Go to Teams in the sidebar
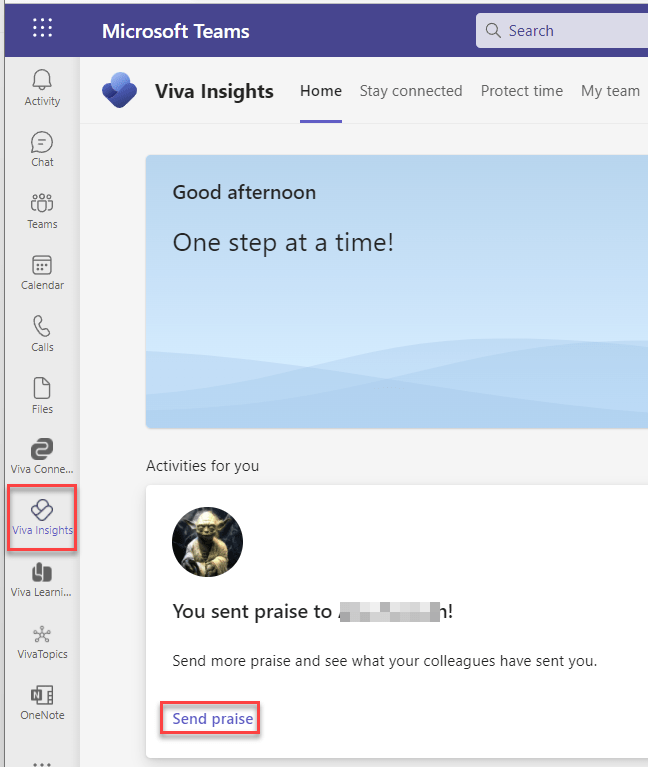 [x=42, y=211]
